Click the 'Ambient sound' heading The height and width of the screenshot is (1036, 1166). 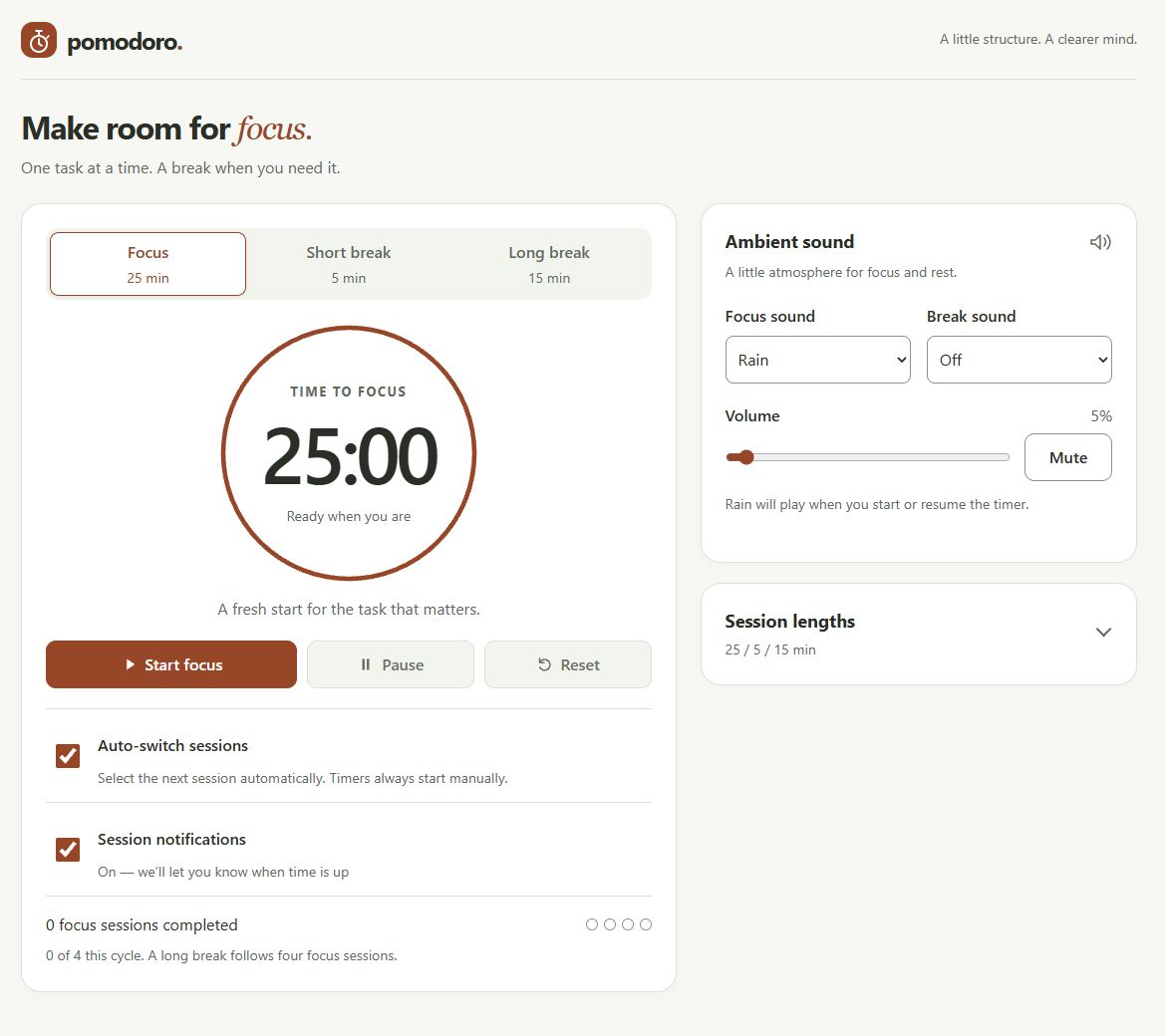[x=789, y=242]
